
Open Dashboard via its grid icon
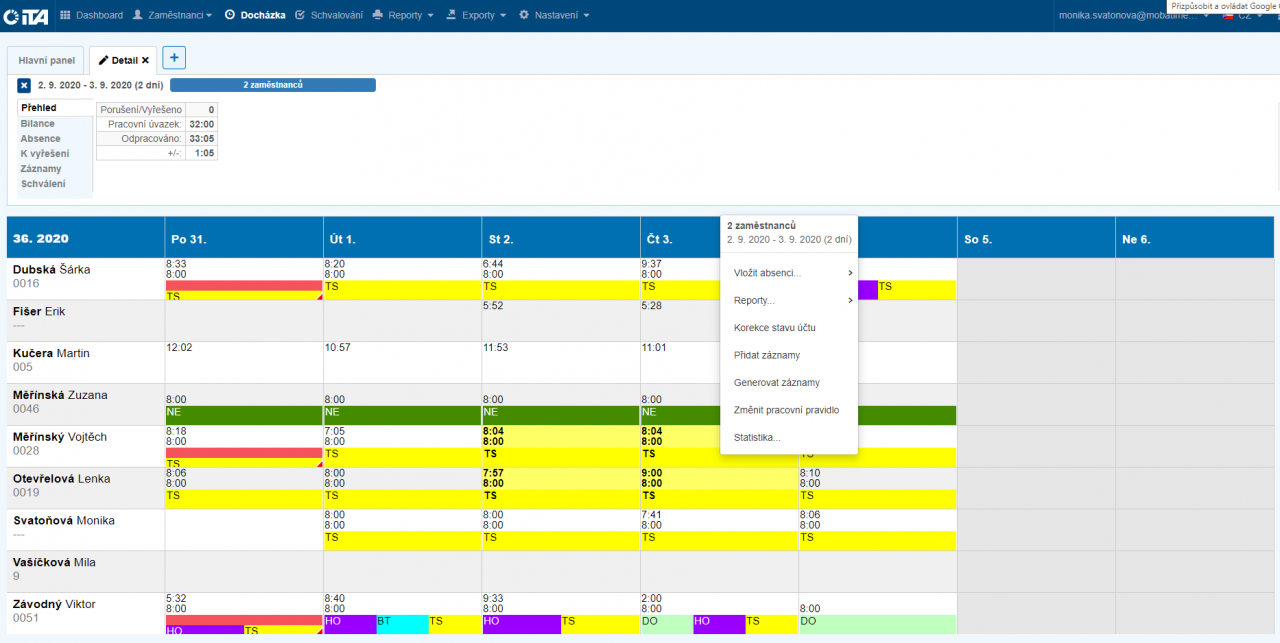[x=65, y=15]
